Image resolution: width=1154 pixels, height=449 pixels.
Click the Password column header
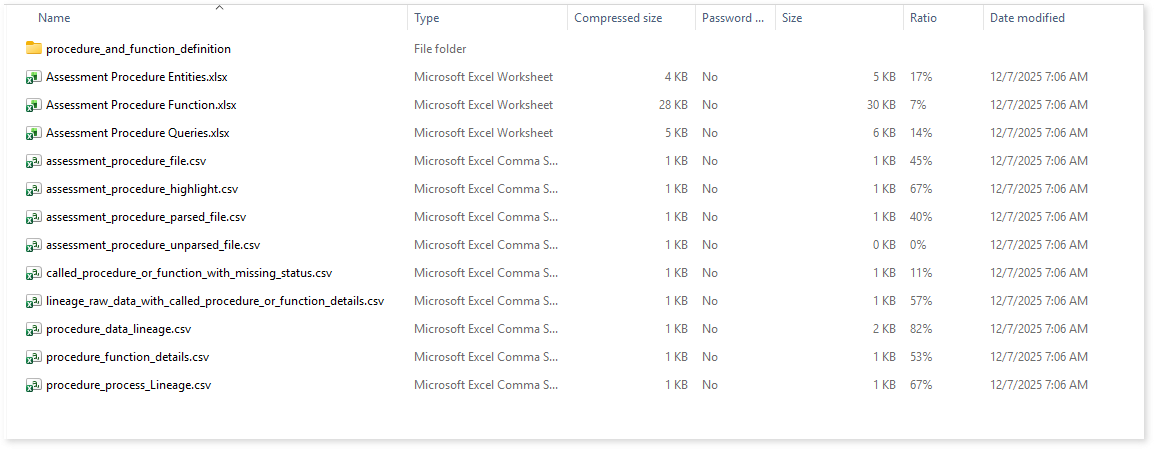point(732,18)
